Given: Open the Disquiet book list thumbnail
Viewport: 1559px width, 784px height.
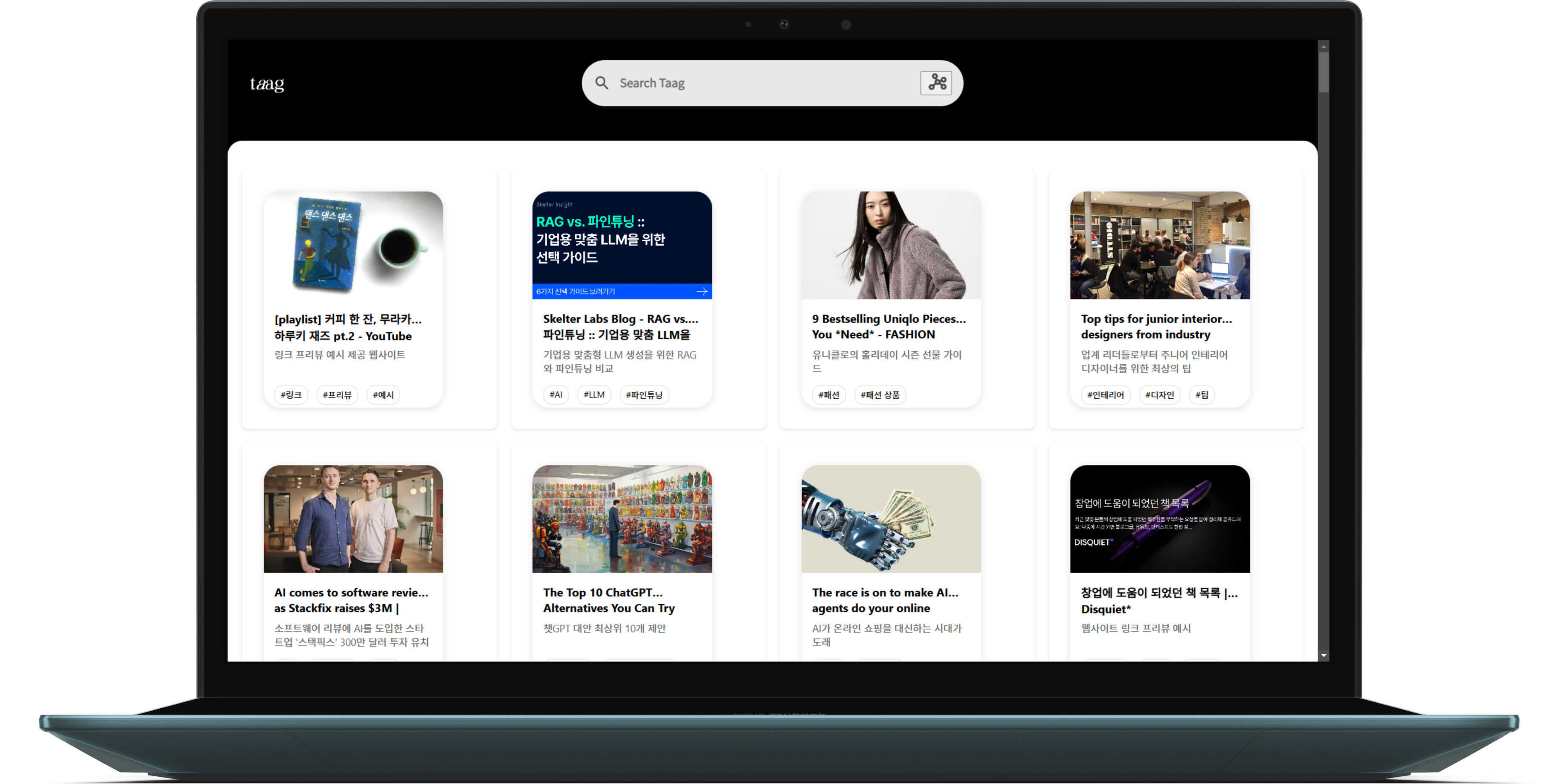Looking at the screenshot, I should (x=1160, y=518).
